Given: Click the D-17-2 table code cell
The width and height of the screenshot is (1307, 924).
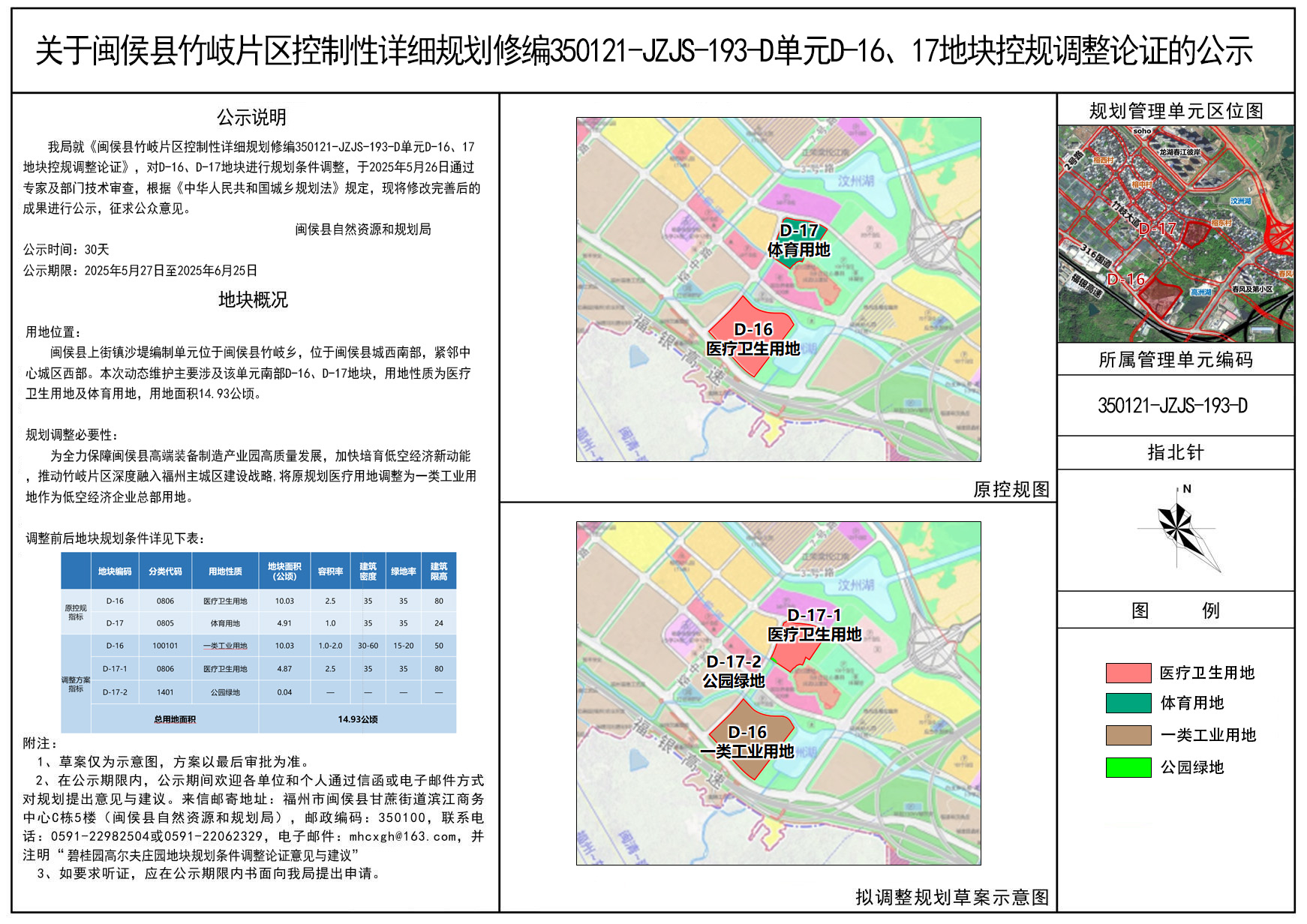Looking at the screenshot, I should tap(115, 692).
